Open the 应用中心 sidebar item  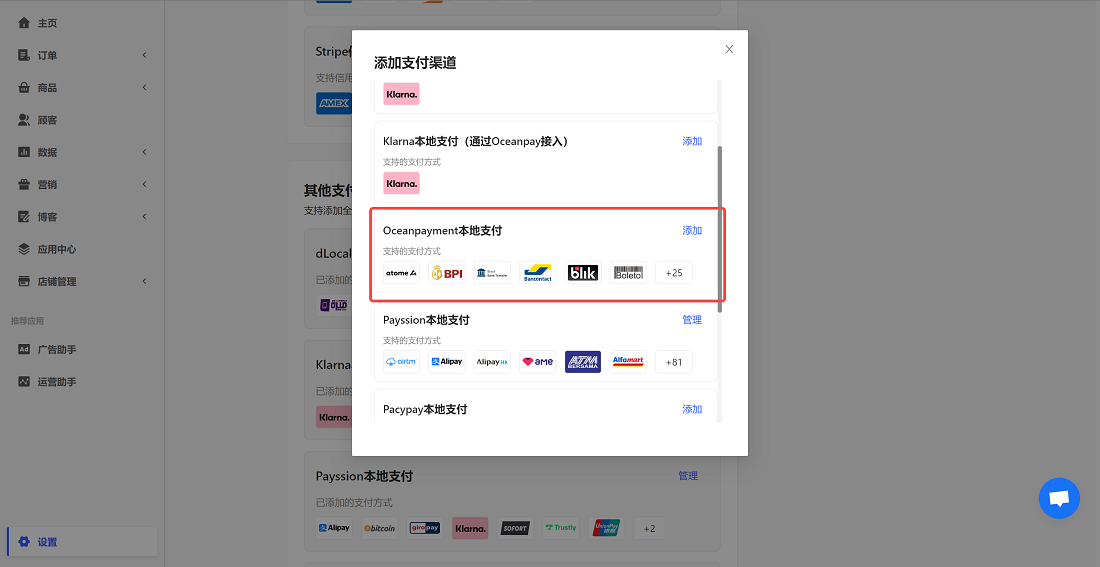click(57, 249)
